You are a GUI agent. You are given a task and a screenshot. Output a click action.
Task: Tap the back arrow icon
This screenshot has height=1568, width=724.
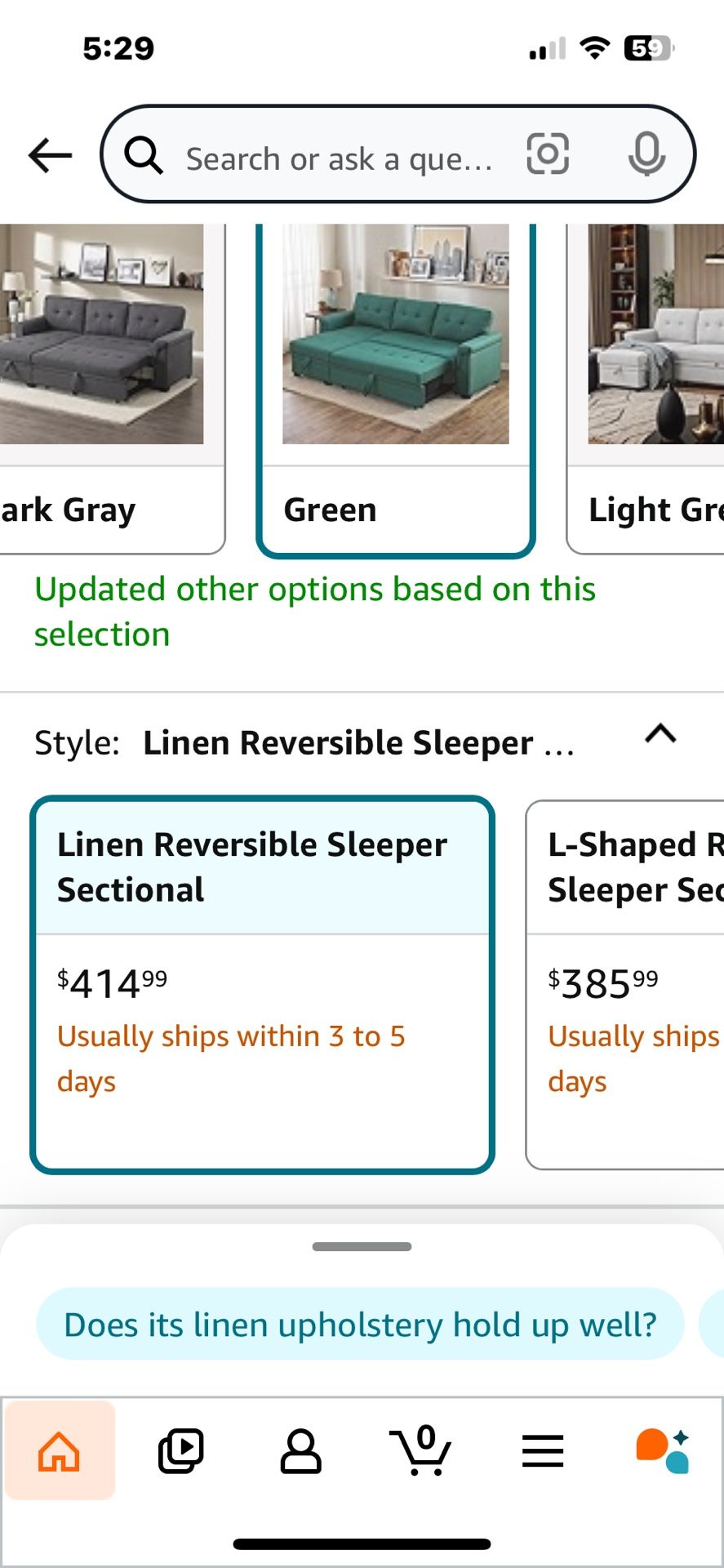(50, 155)
